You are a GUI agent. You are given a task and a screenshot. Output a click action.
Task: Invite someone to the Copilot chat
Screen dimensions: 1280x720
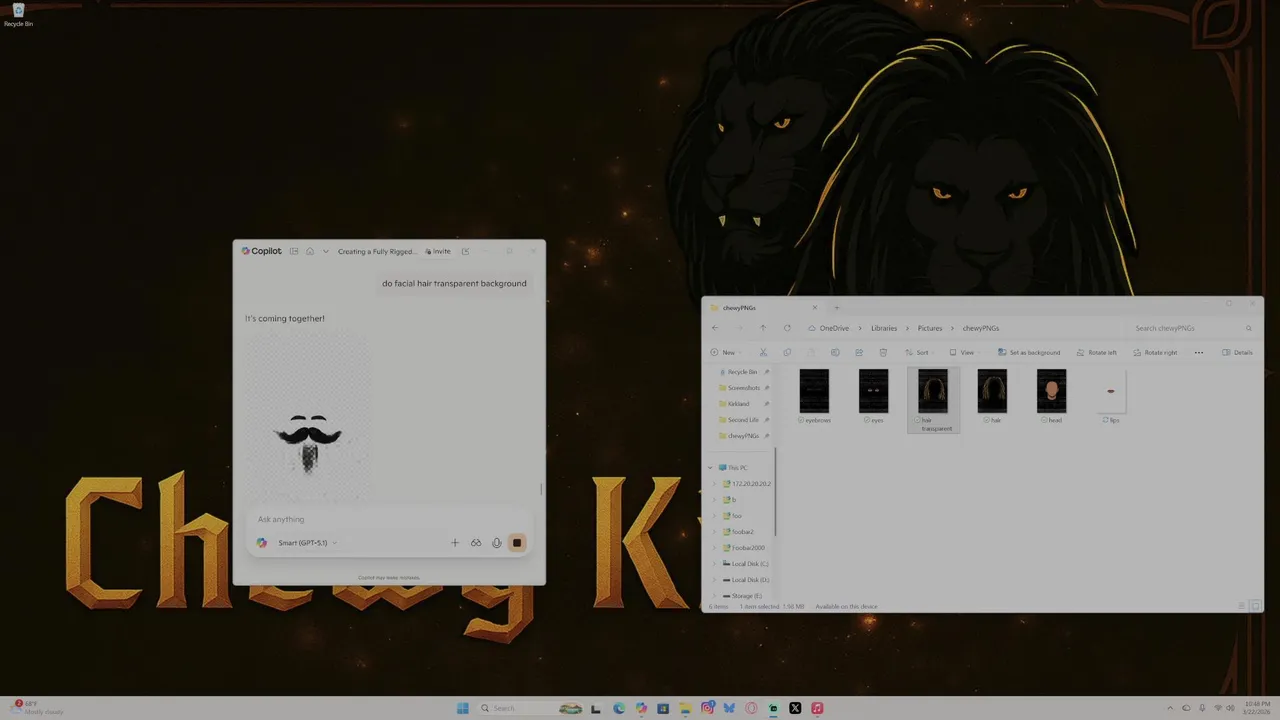[x=438, y=251]
